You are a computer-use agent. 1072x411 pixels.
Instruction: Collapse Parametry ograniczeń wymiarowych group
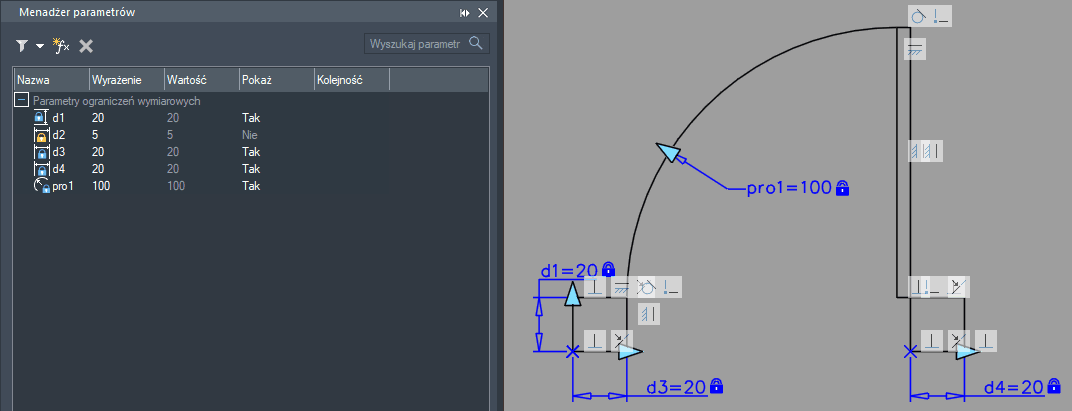tap(20, 101)
